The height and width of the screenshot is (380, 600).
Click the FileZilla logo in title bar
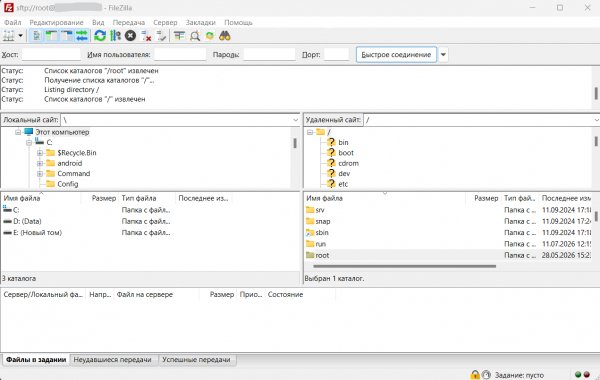[8, 7]
